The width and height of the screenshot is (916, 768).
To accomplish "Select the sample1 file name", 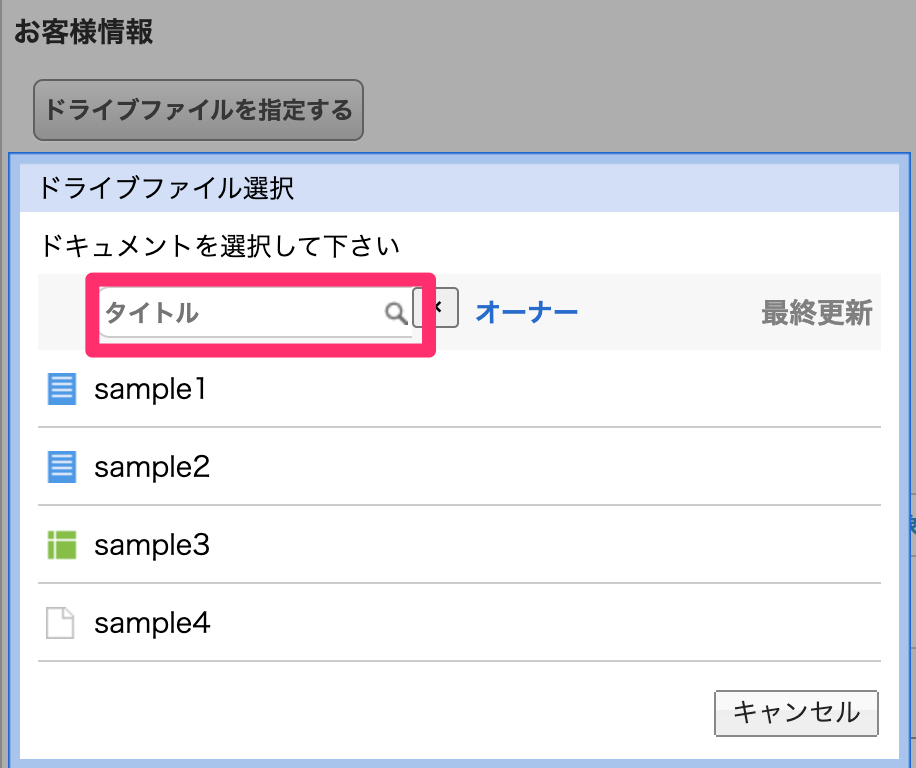I will [150, 389].
